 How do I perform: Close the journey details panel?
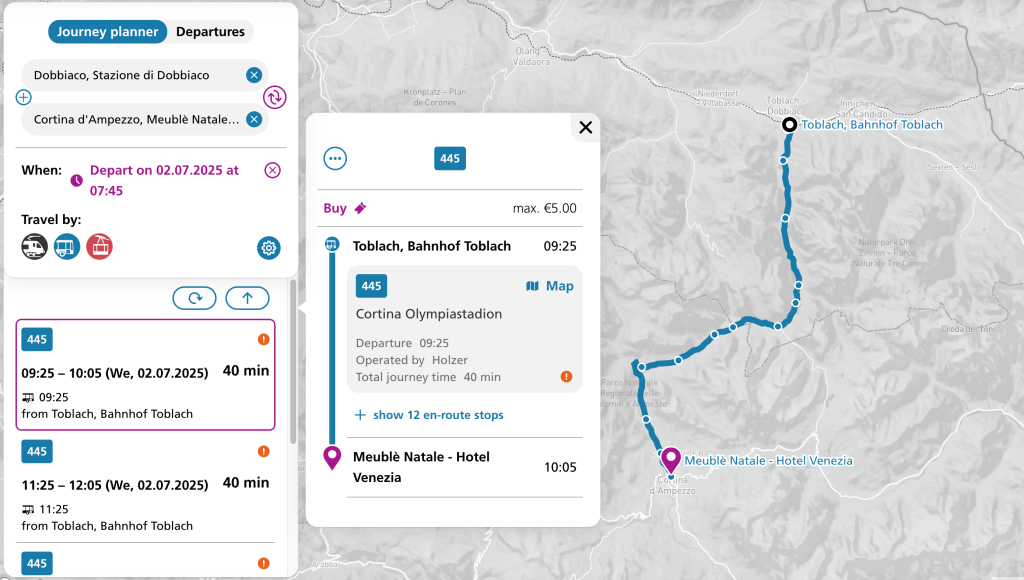click(586, 127)
